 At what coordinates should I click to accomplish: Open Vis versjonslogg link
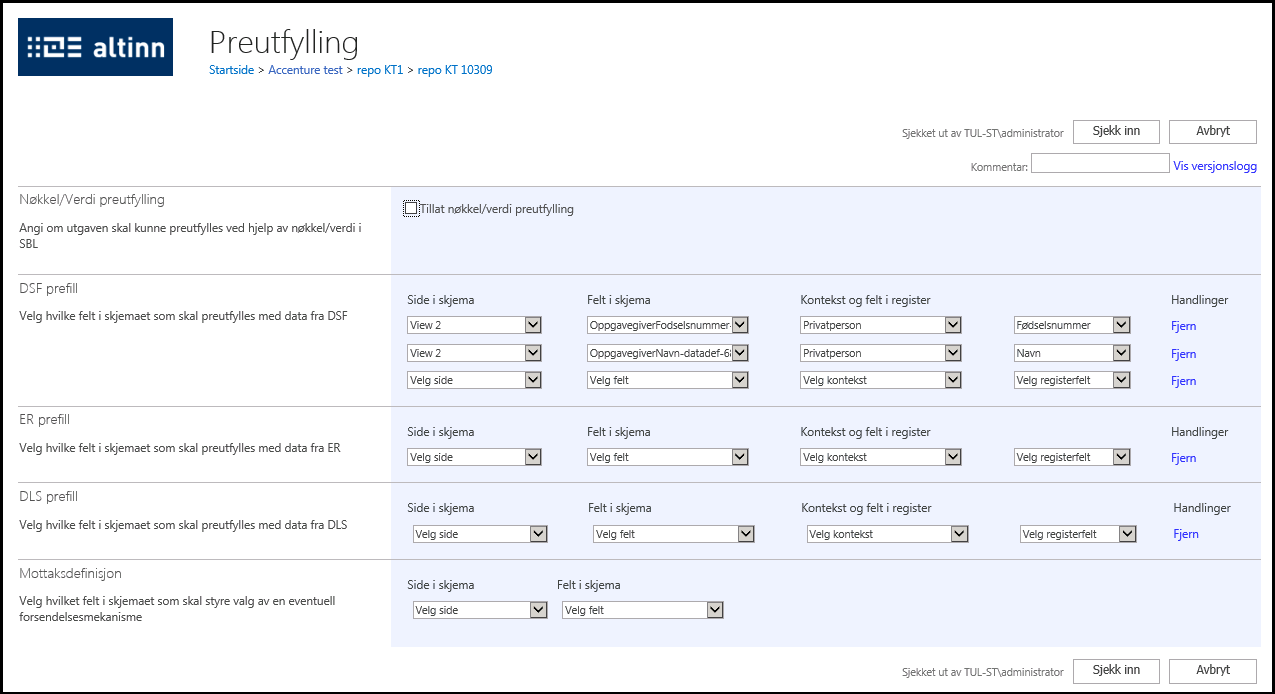click(x=1215, y=166)
